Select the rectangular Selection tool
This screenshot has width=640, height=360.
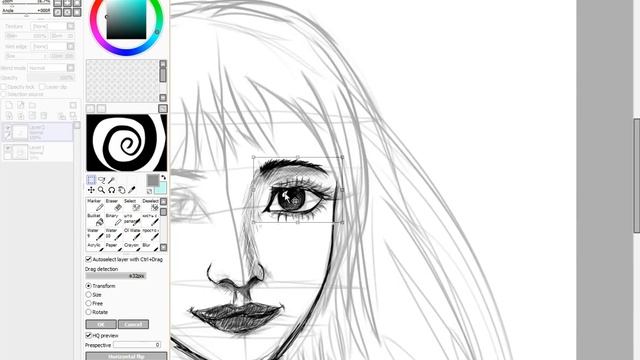click(x=91, y=180)
